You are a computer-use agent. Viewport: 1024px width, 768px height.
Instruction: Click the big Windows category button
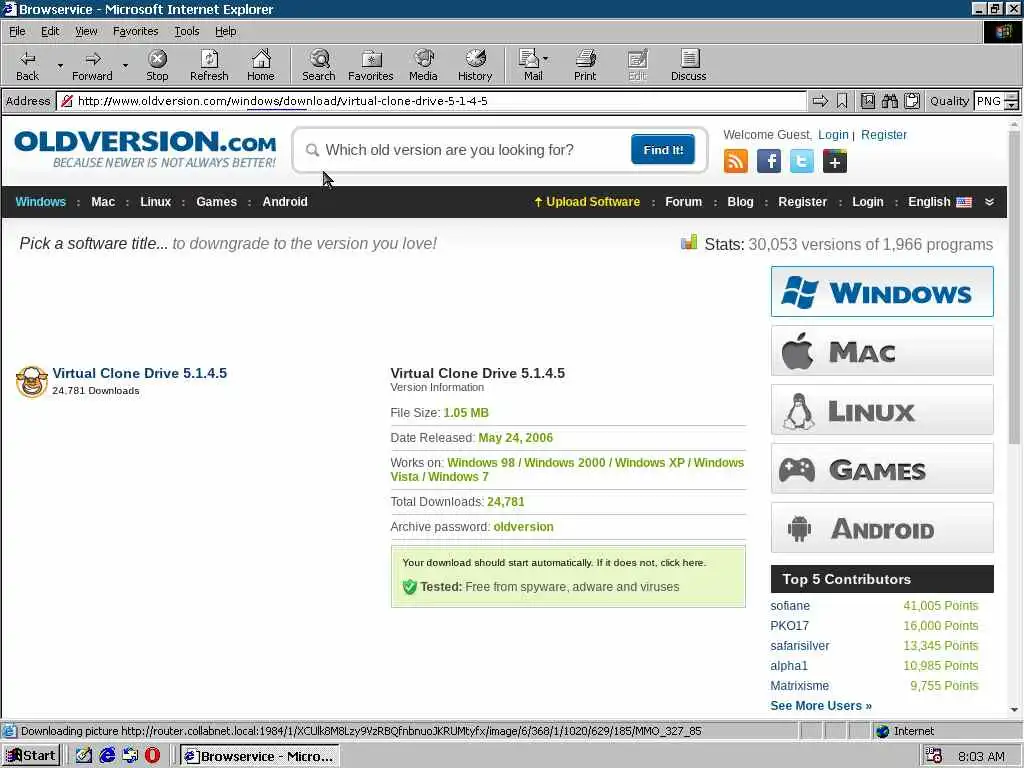point(882,291)
